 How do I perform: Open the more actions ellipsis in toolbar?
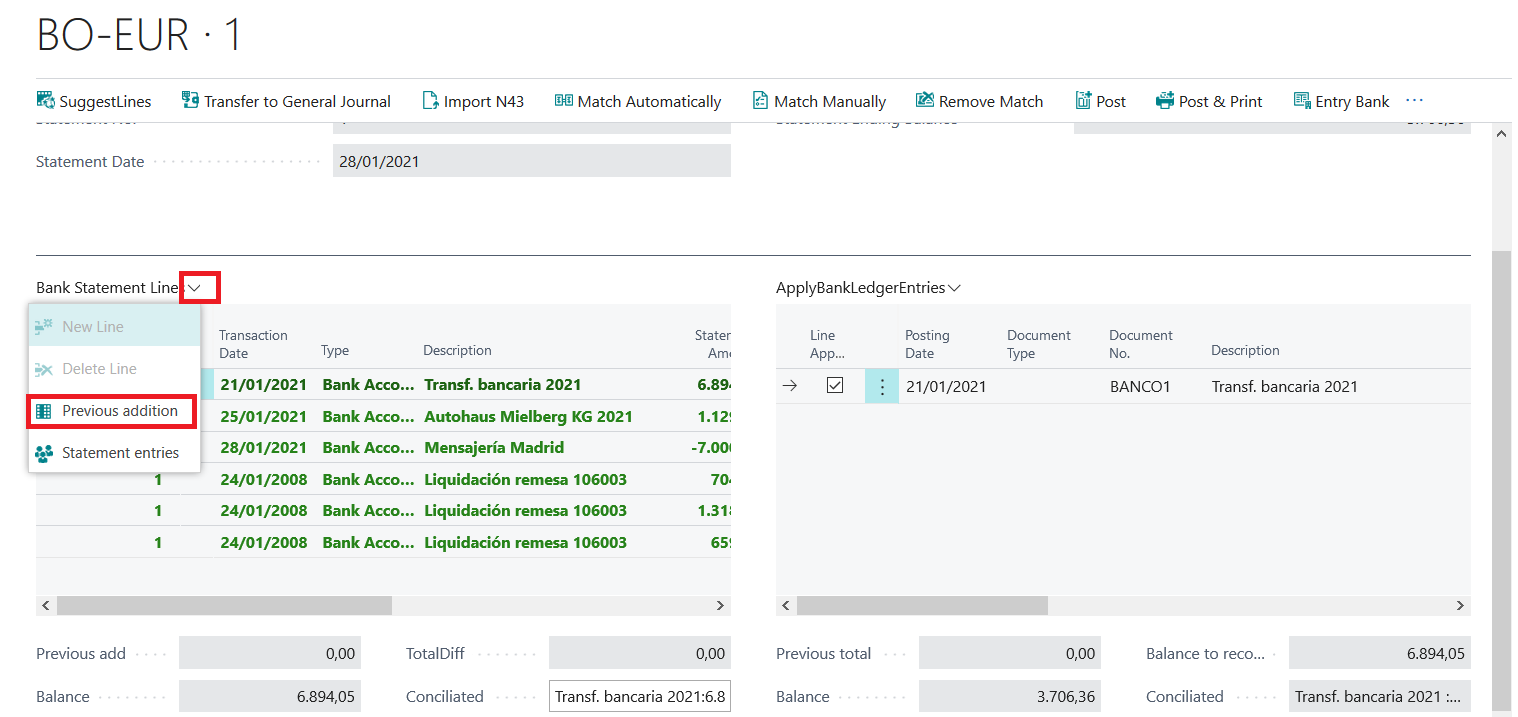click(1414, 100)
